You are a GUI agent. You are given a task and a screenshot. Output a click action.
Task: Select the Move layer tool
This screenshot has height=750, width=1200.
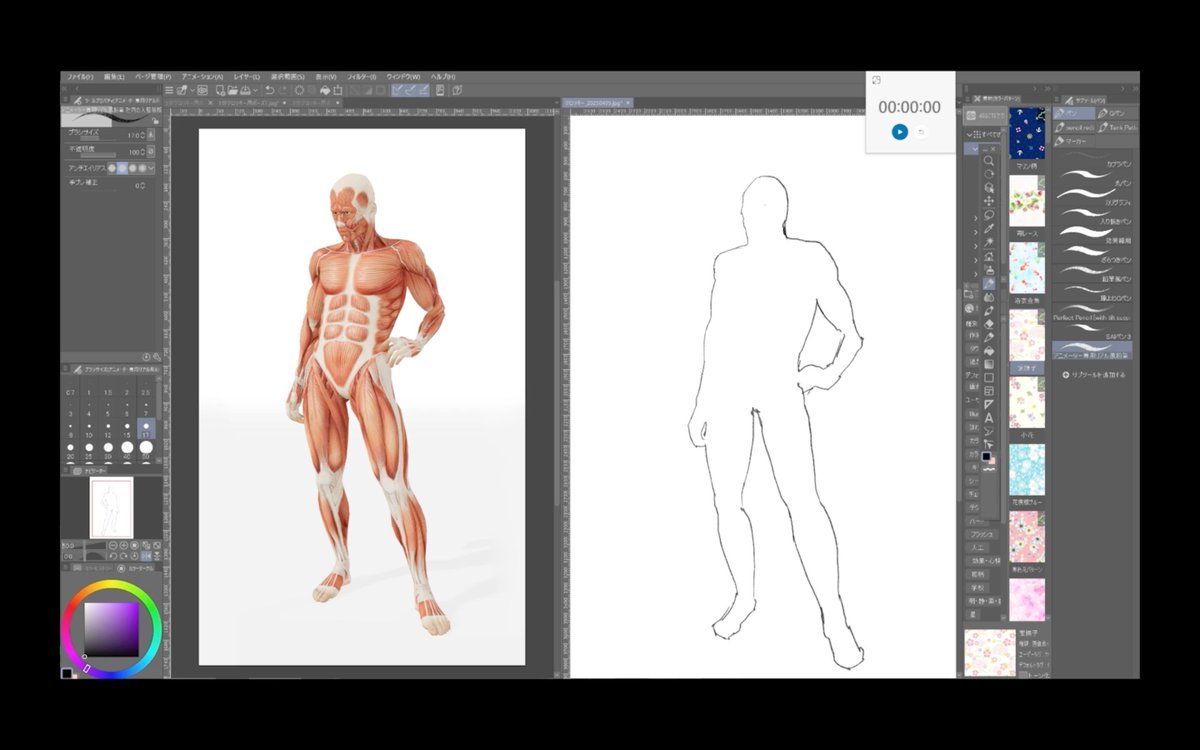point(989,201)
